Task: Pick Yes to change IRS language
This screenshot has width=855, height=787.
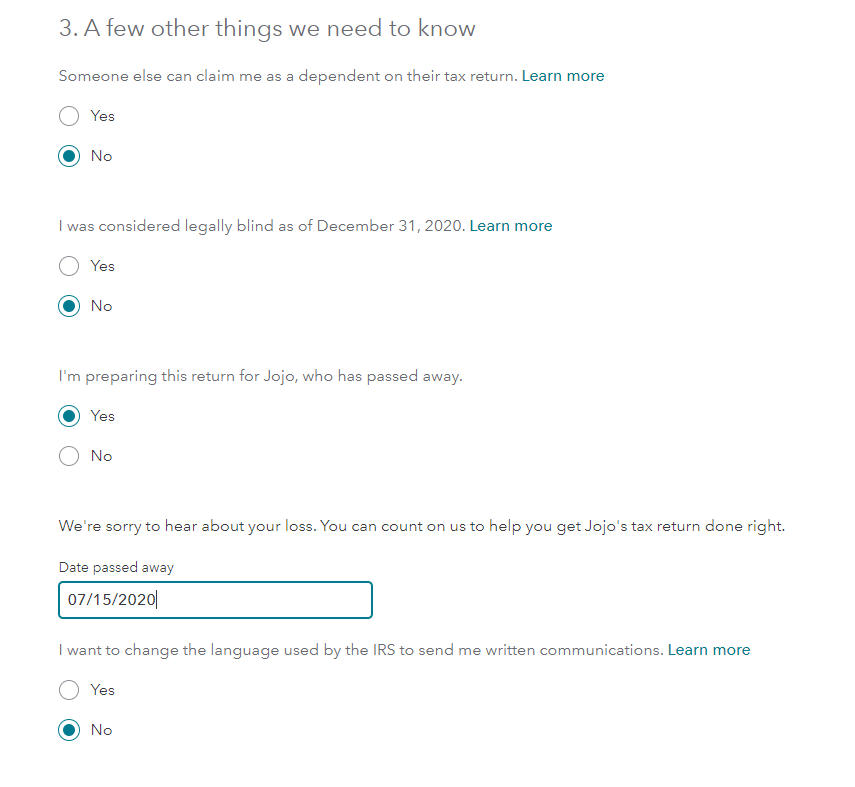Action: (69, 690)
